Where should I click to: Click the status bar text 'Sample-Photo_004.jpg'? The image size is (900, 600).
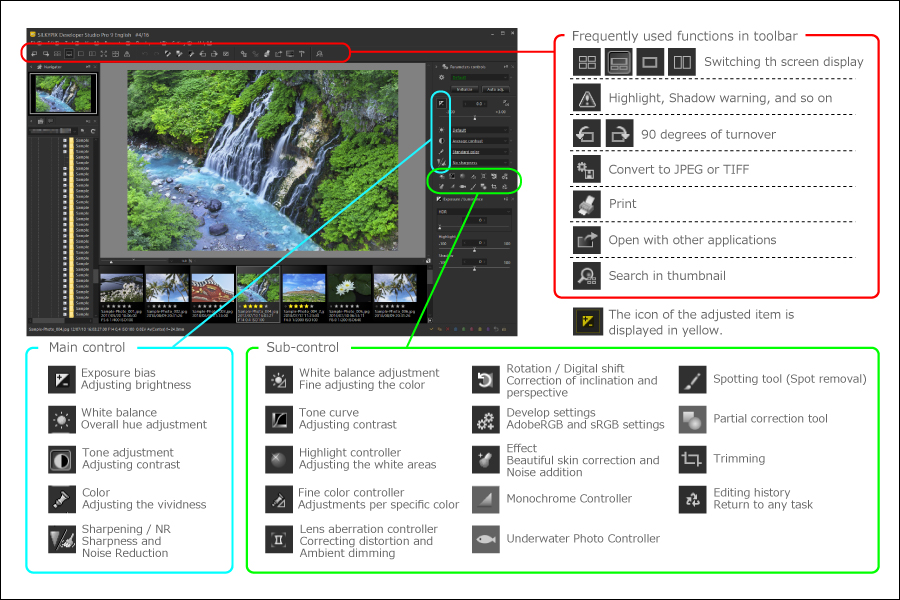tap(48, 330)
